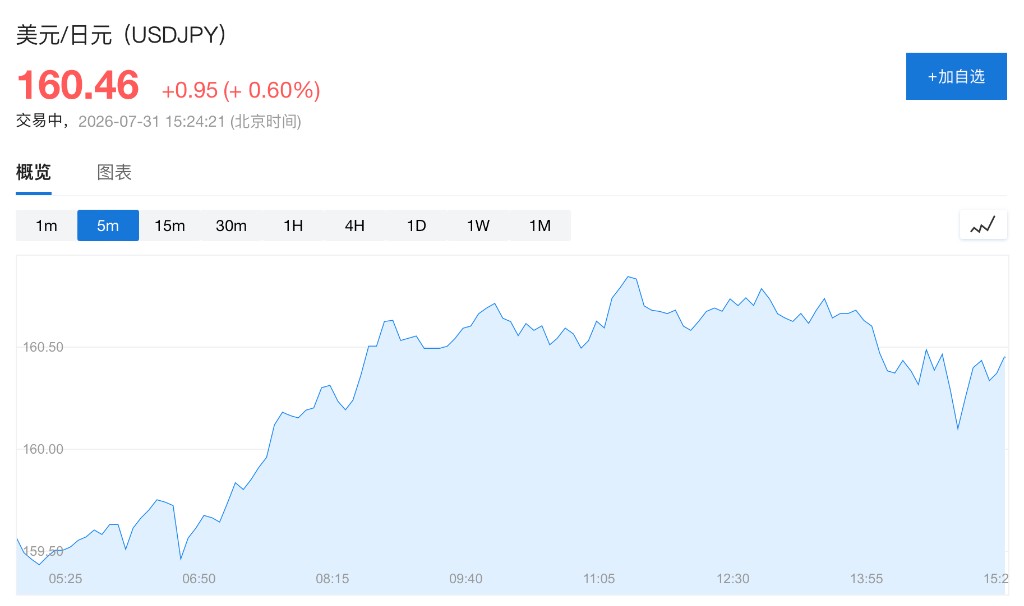Choose the 30m timeframe

(231, 225)
